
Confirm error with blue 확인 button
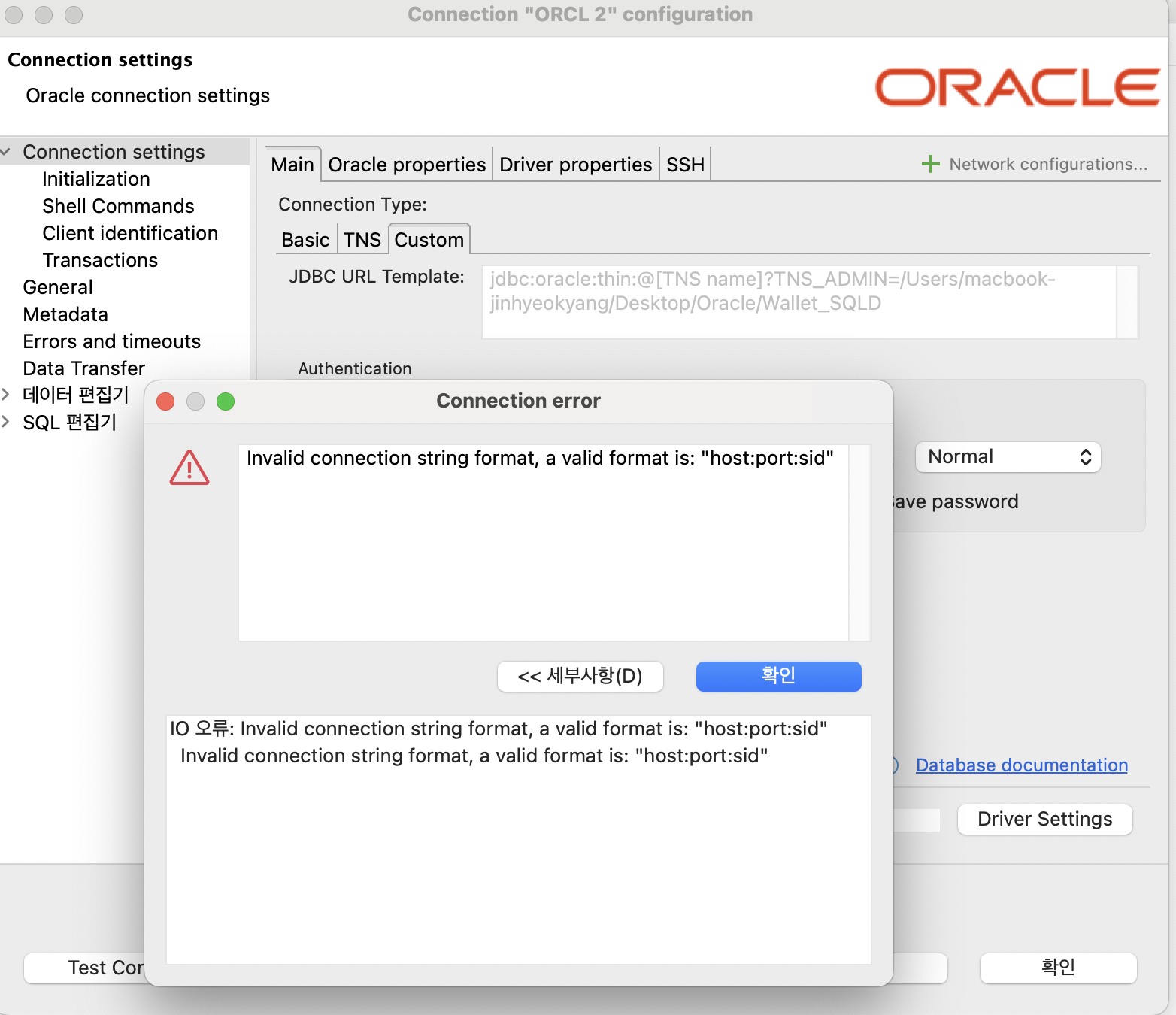(779, 677)
